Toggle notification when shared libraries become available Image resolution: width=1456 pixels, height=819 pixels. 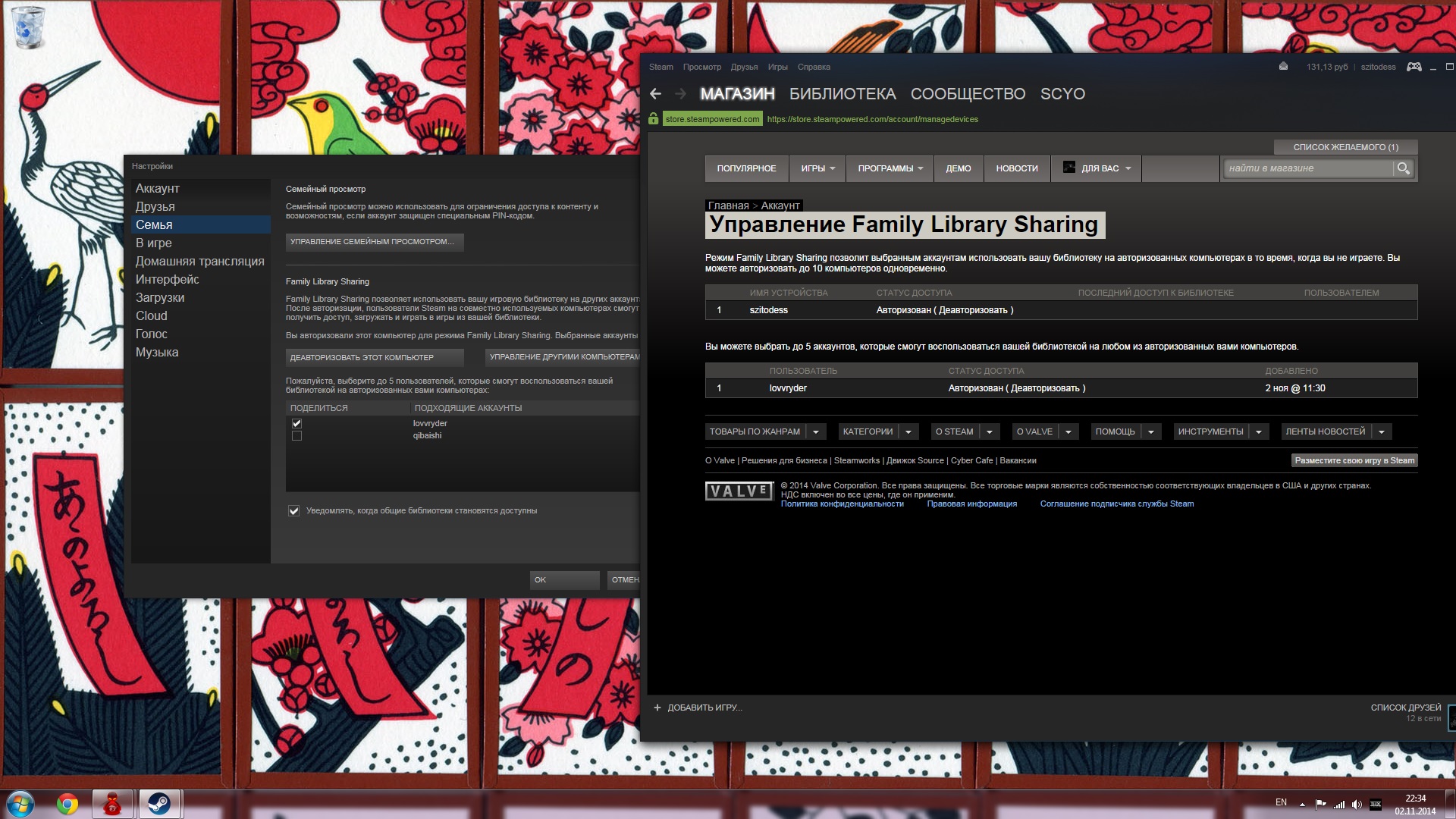point(293,511)
